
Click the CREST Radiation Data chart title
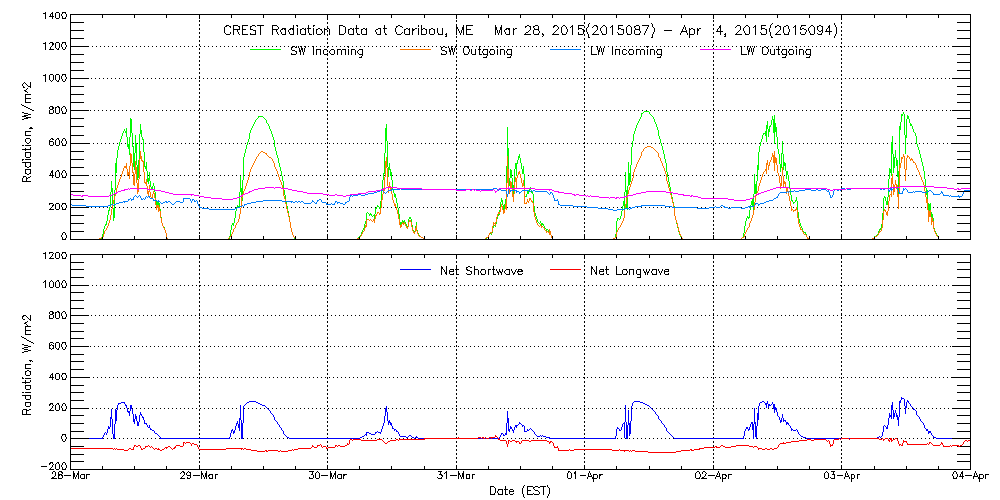pos(530,31)
